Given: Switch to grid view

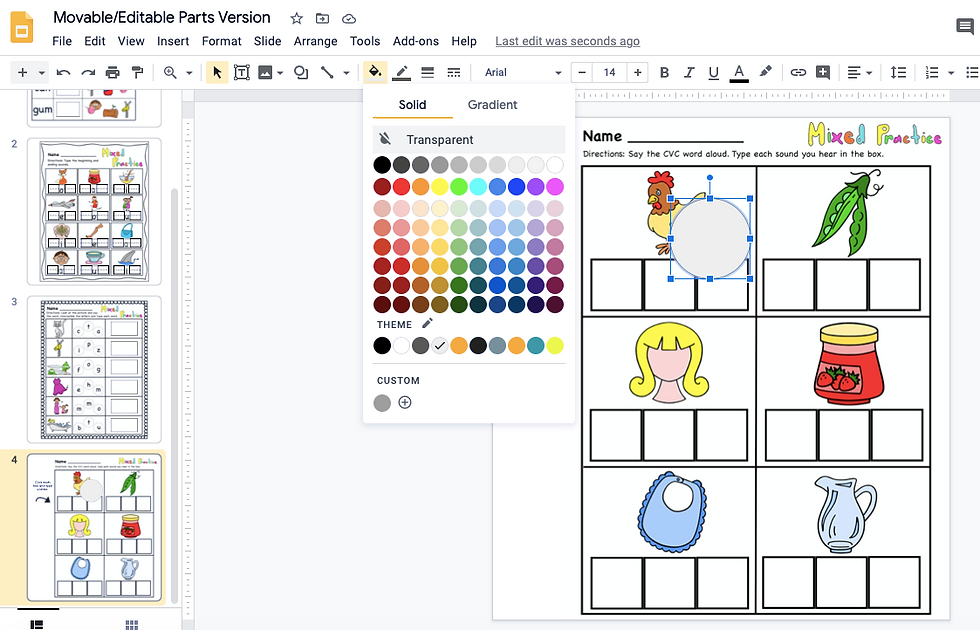Looking at the screenshot, I should pos(132,624).
